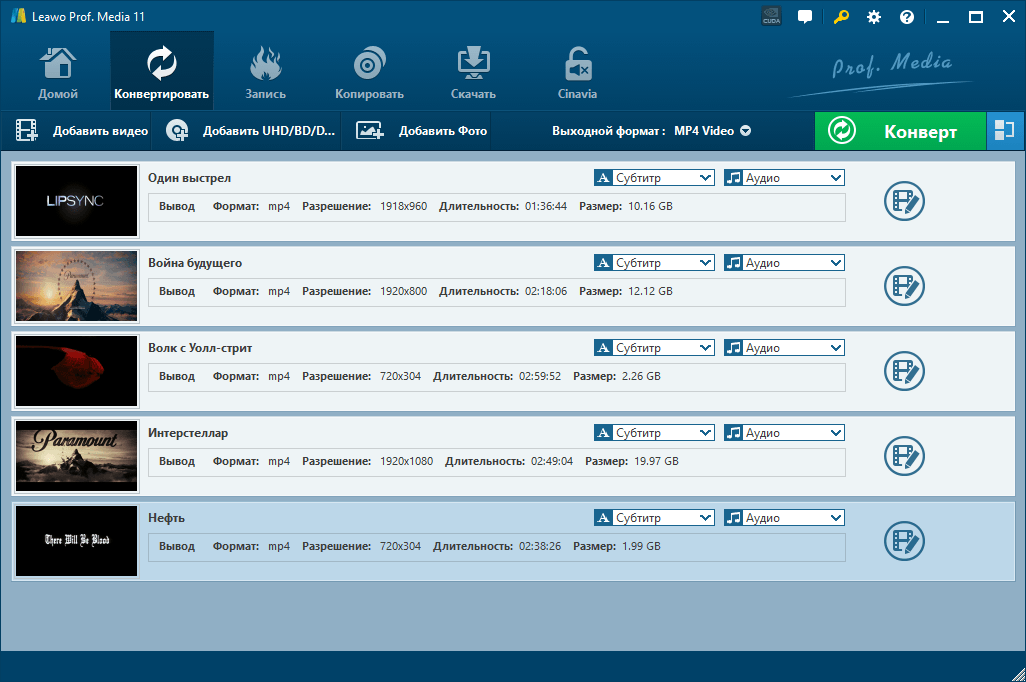Screen dimensions: 1026x682
Task: Click the CUDA GPU acceleration icon
Action: point(771,17)
